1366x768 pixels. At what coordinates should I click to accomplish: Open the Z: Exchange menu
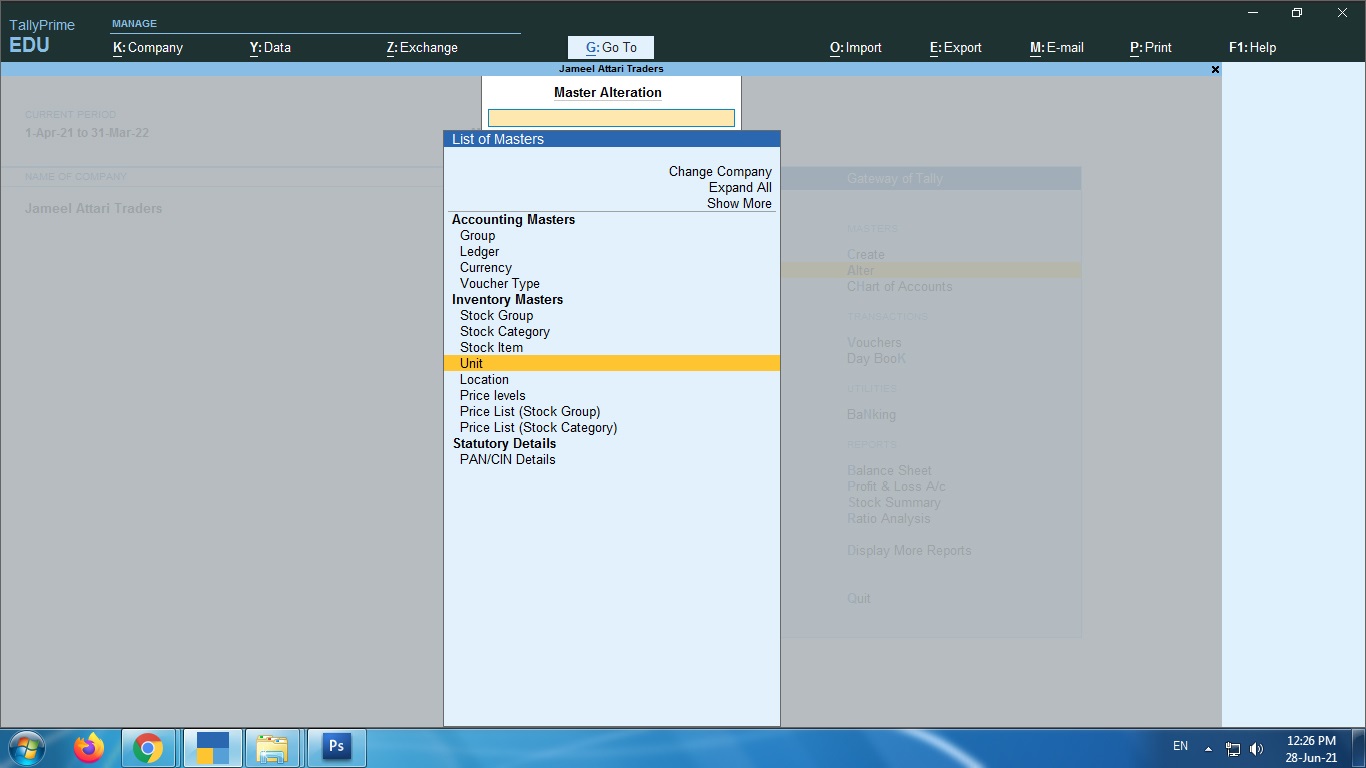(x=422, y=47)
